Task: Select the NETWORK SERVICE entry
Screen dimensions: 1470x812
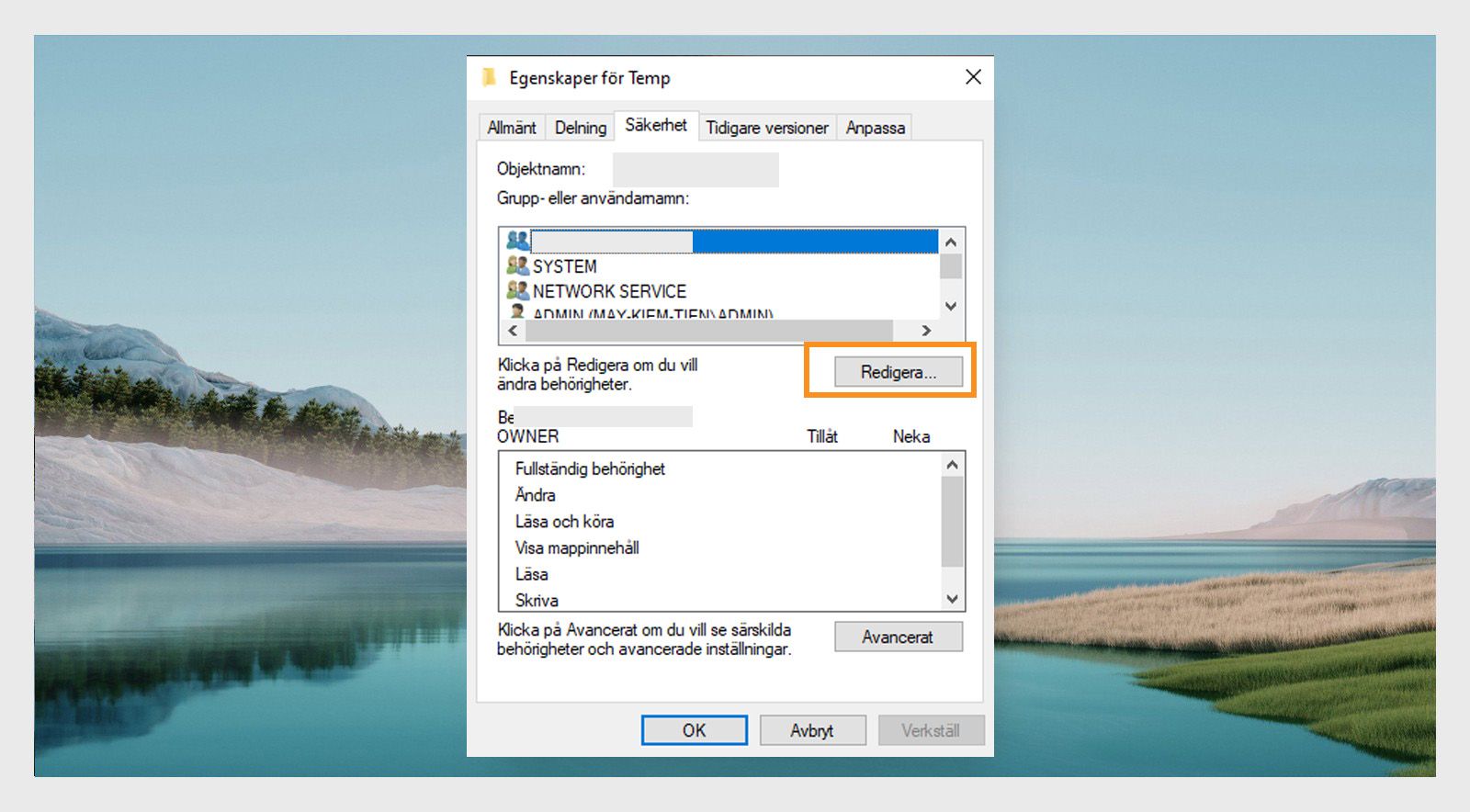Action: pyautogui.click(x=609, y=291)
